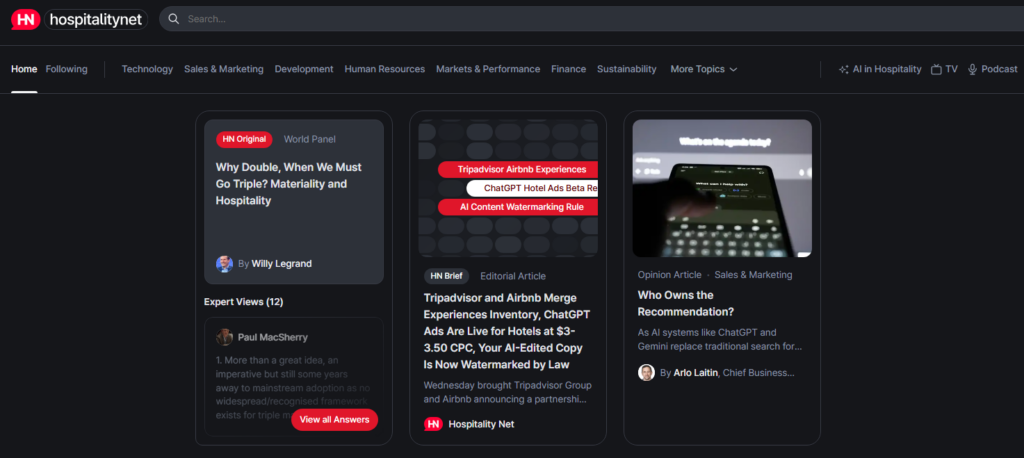This screenshot has height=458, width=1024.
Task: Open the World Panel label
Action: (x=310, y=139)
